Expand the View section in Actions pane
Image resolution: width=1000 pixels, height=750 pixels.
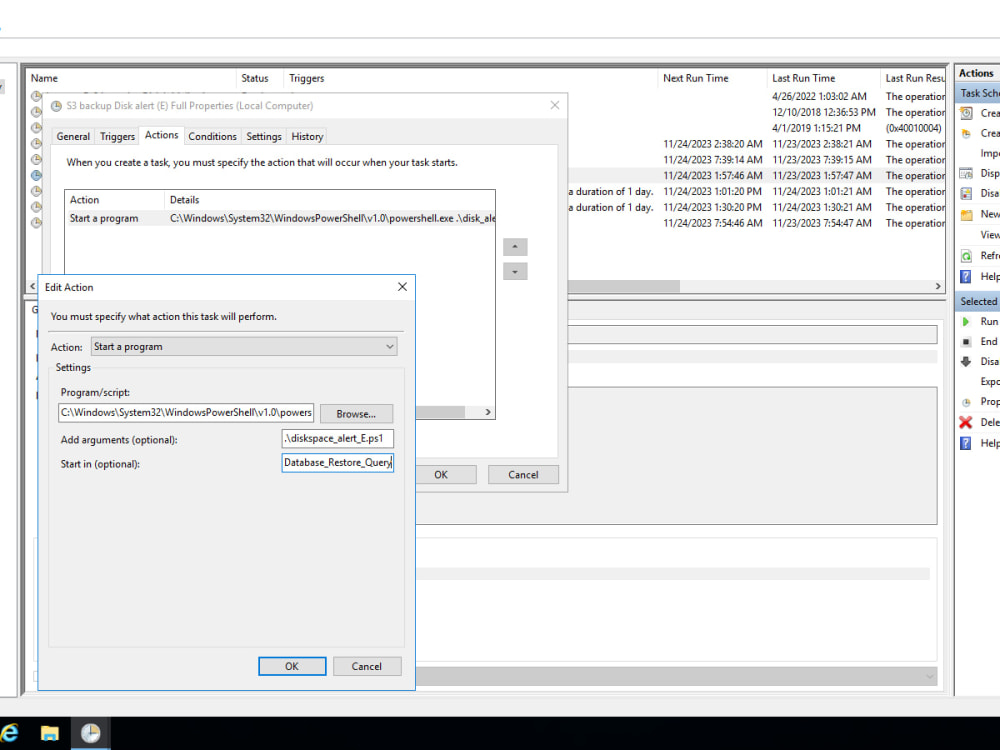990,234
